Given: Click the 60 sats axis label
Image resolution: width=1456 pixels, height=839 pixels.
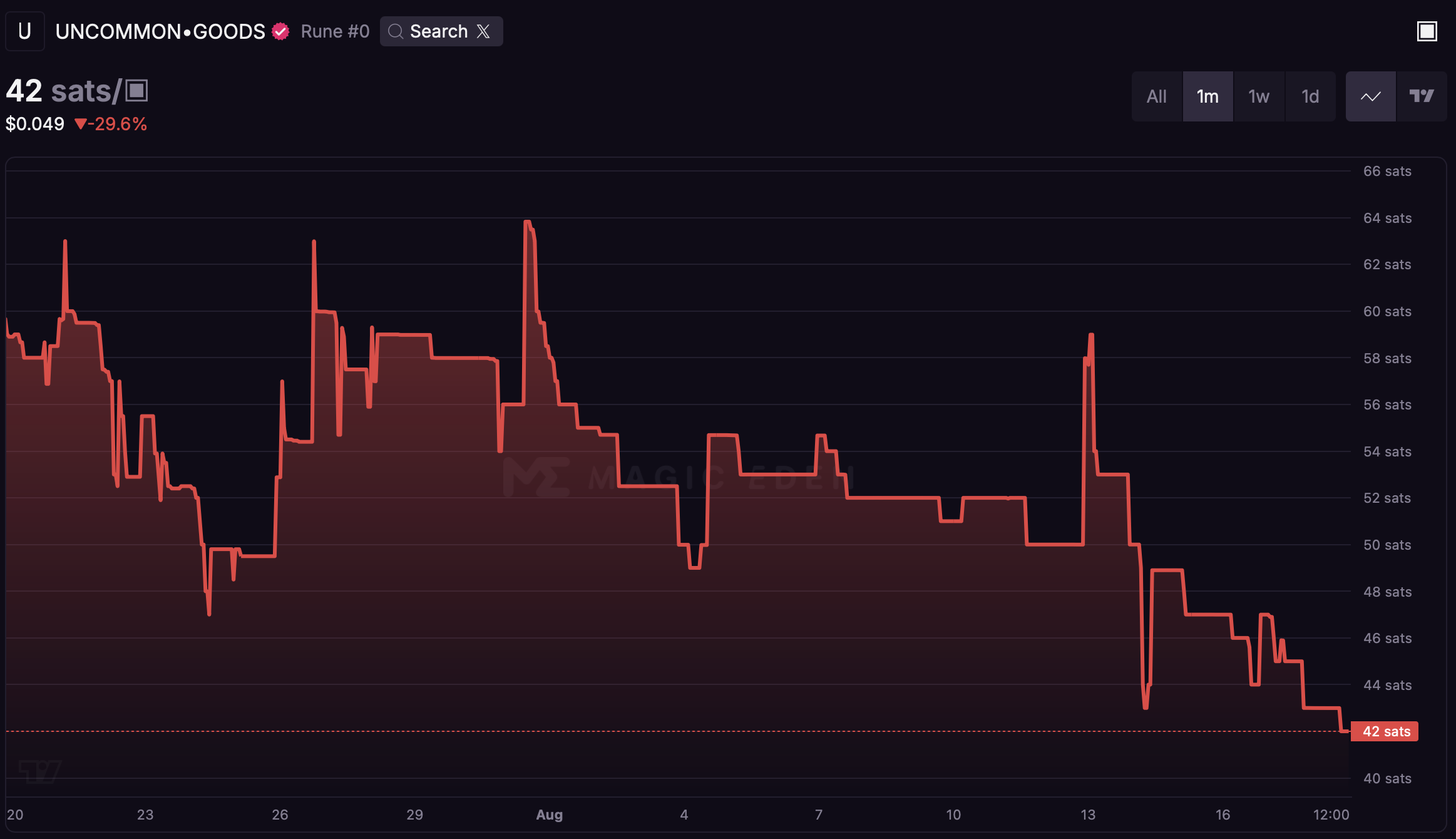Looking at the screenshot, I should click(x=1387, y=311).
